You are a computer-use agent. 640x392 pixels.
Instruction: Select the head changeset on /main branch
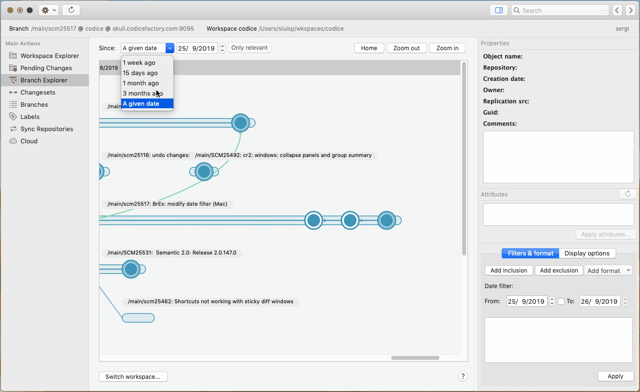pos(240,122)
